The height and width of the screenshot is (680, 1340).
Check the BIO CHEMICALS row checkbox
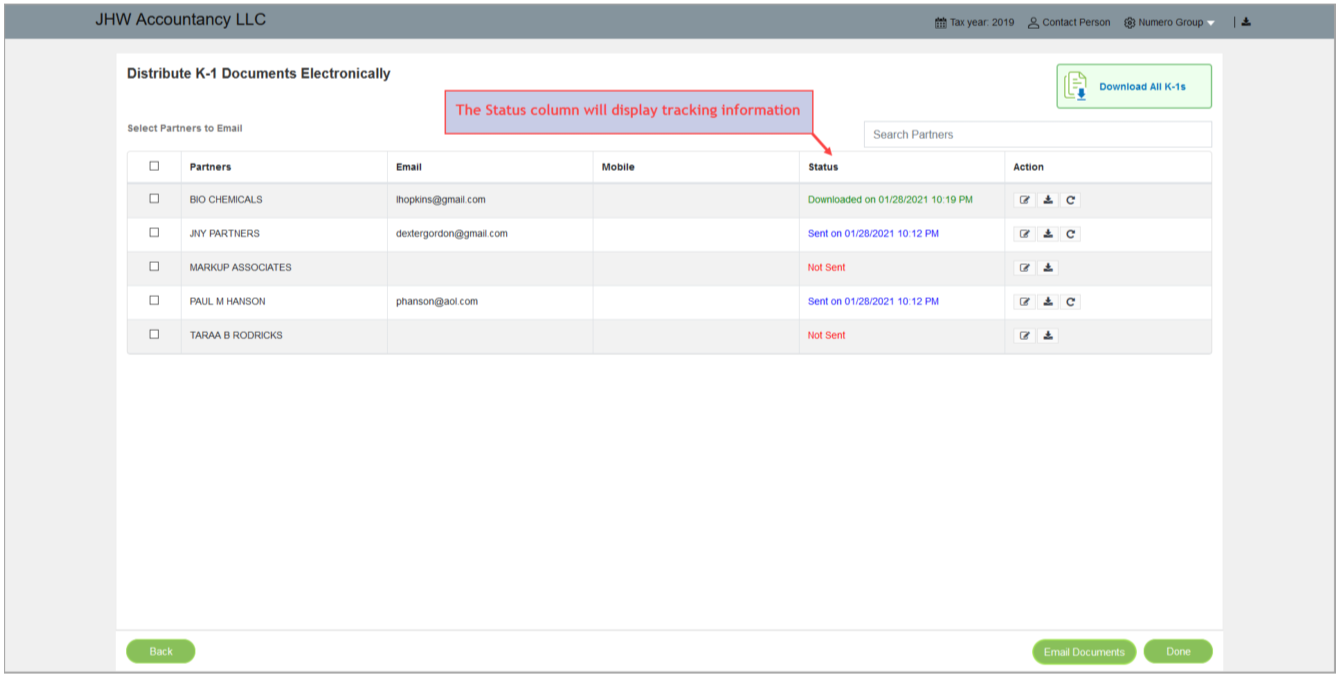pyautogui.click(x=154, y=198)
